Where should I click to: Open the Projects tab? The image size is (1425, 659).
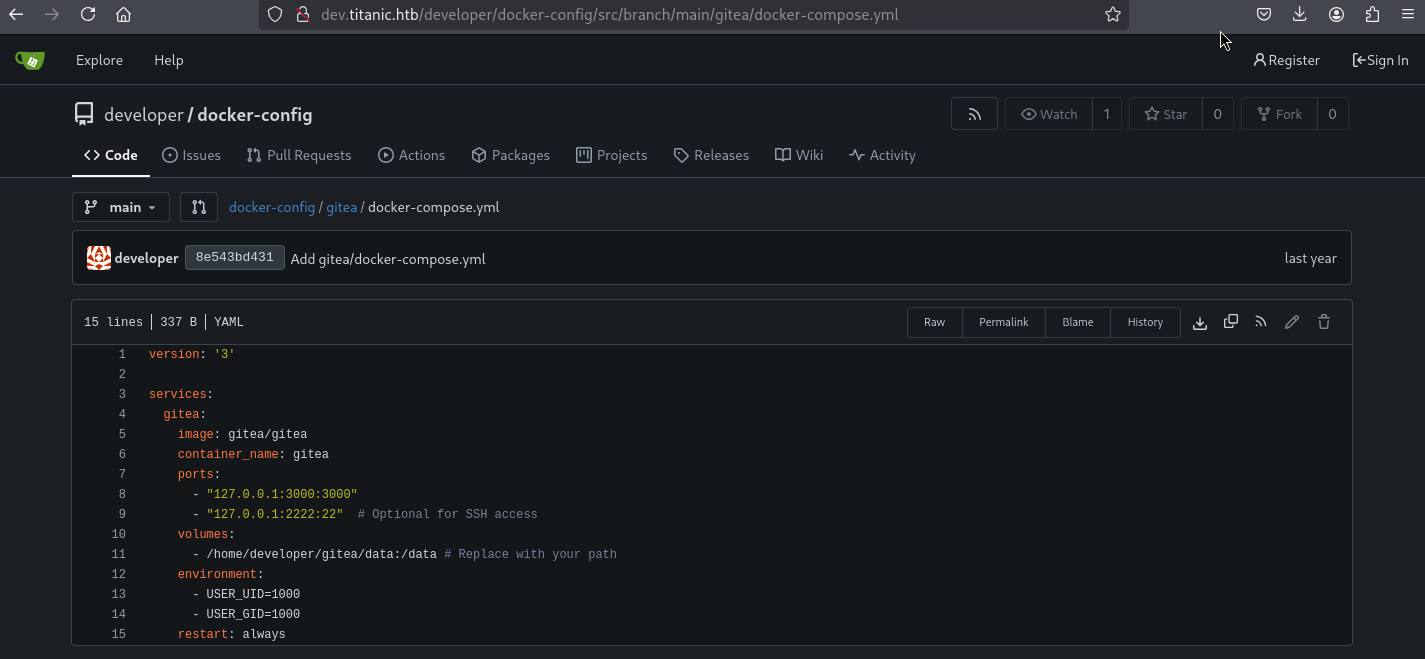(612, 155)
